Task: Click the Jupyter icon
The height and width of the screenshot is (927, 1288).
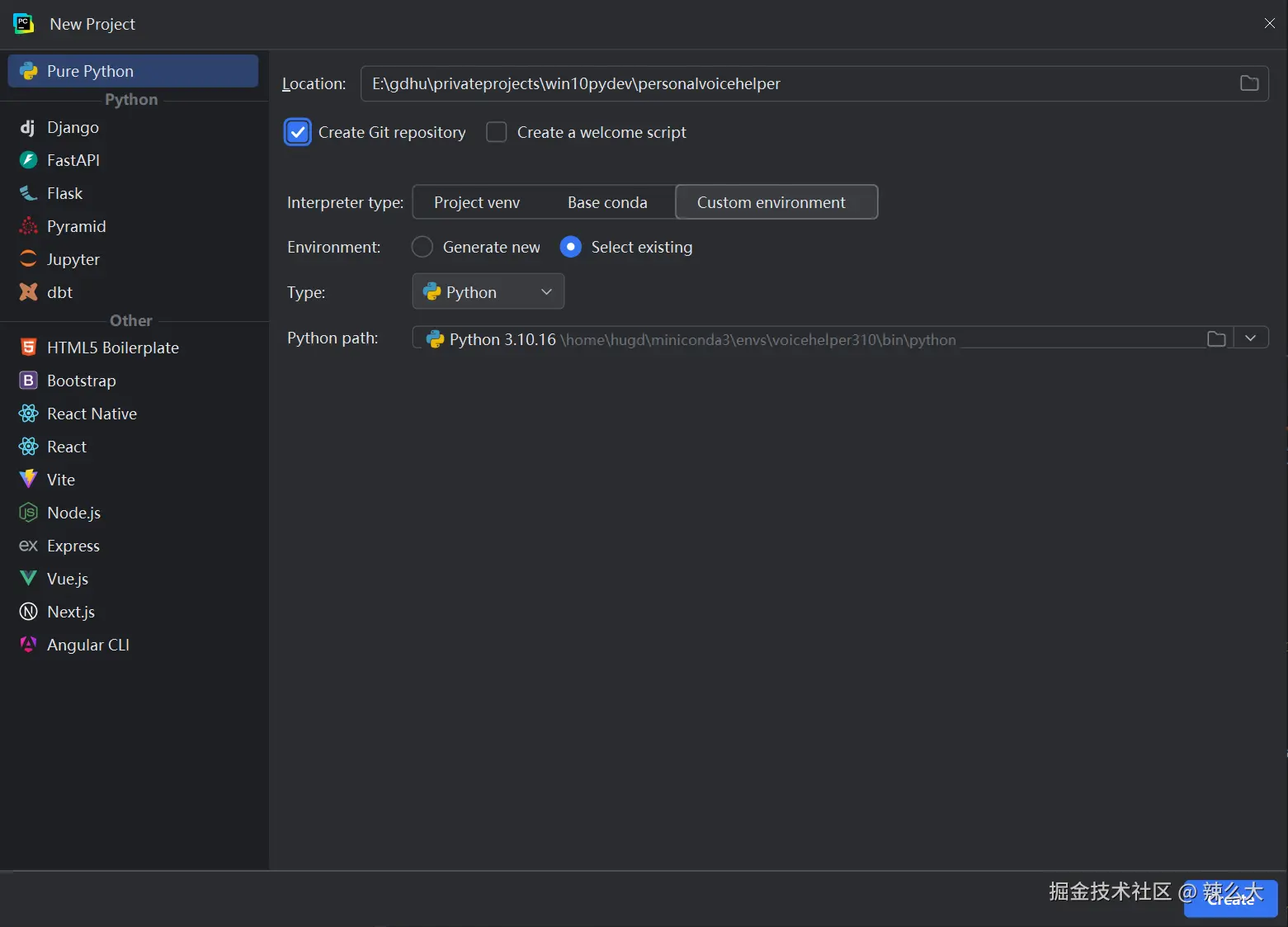Action: tap(28, 259)
